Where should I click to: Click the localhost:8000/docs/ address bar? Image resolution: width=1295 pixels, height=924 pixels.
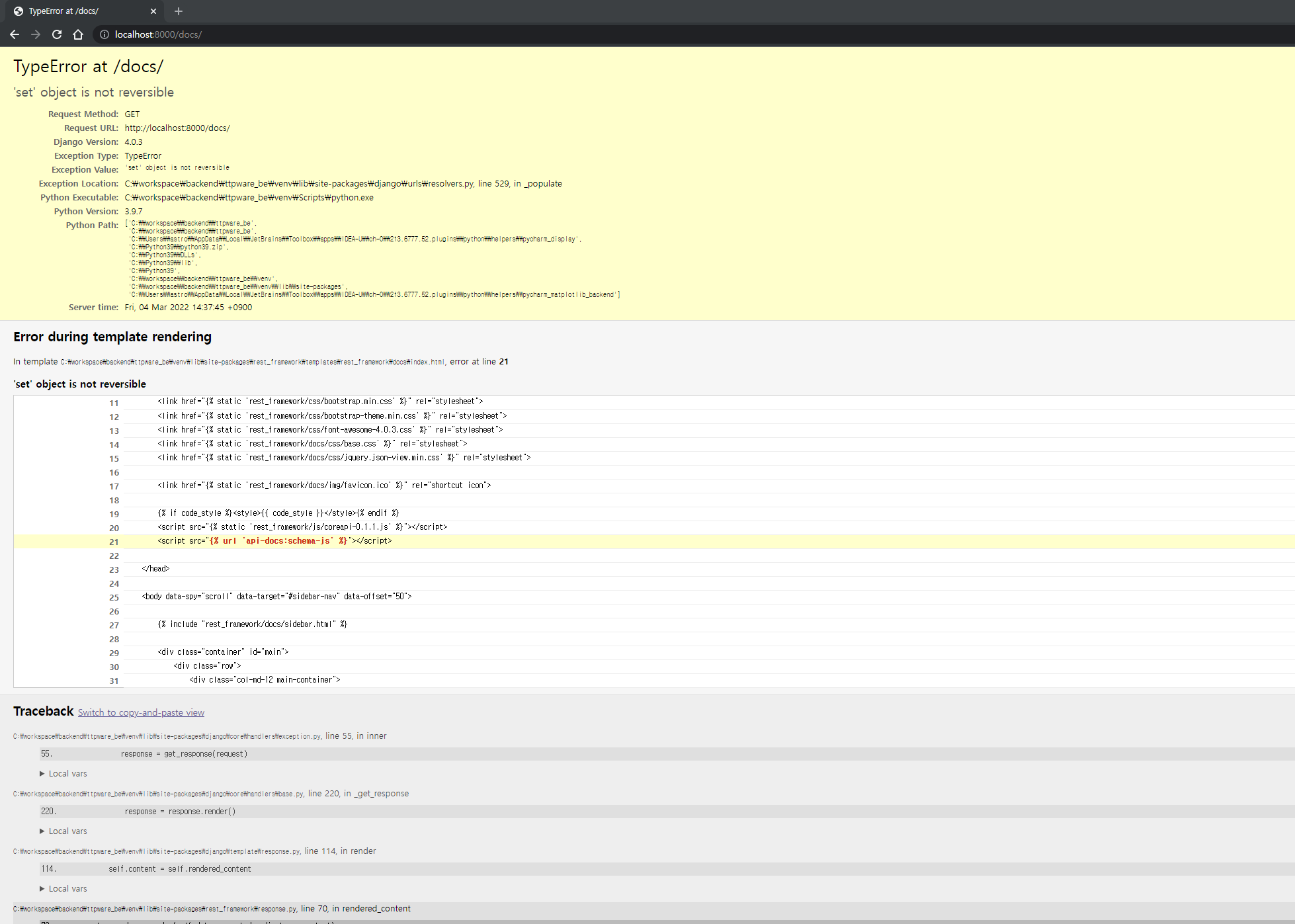(x=159, y=34)
